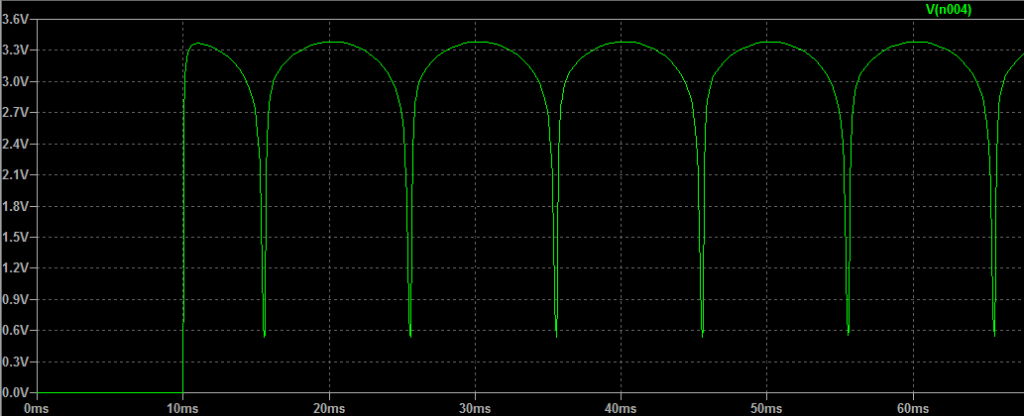This screenshot has height=416, width=1024.
Task: Select the 1.5V axis label
Action: coord(15,237)
